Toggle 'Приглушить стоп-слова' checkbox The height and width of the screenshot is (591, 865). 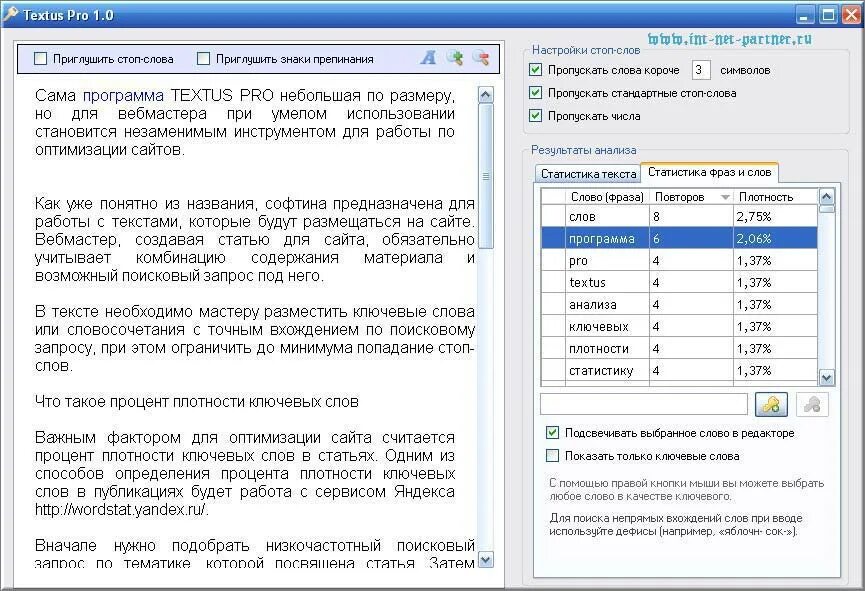(40, 58)
